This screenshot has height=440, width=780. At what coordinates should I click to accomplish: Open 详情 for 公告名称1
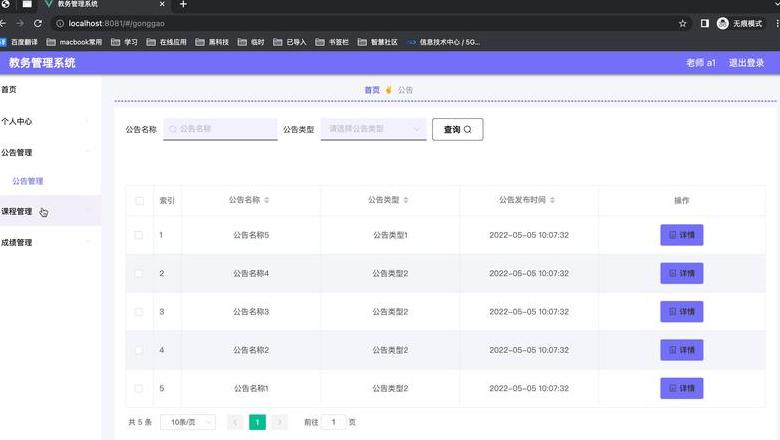[x=682, y=388]
